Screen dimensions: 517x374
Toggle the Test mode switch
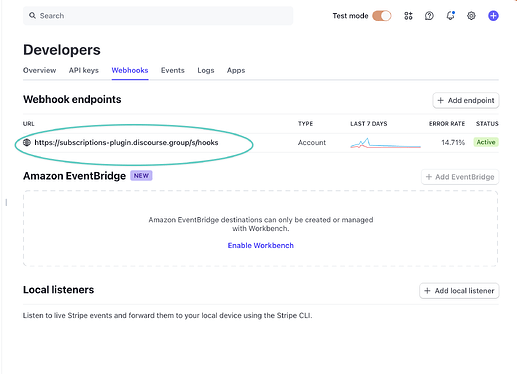tap(382, 16)
